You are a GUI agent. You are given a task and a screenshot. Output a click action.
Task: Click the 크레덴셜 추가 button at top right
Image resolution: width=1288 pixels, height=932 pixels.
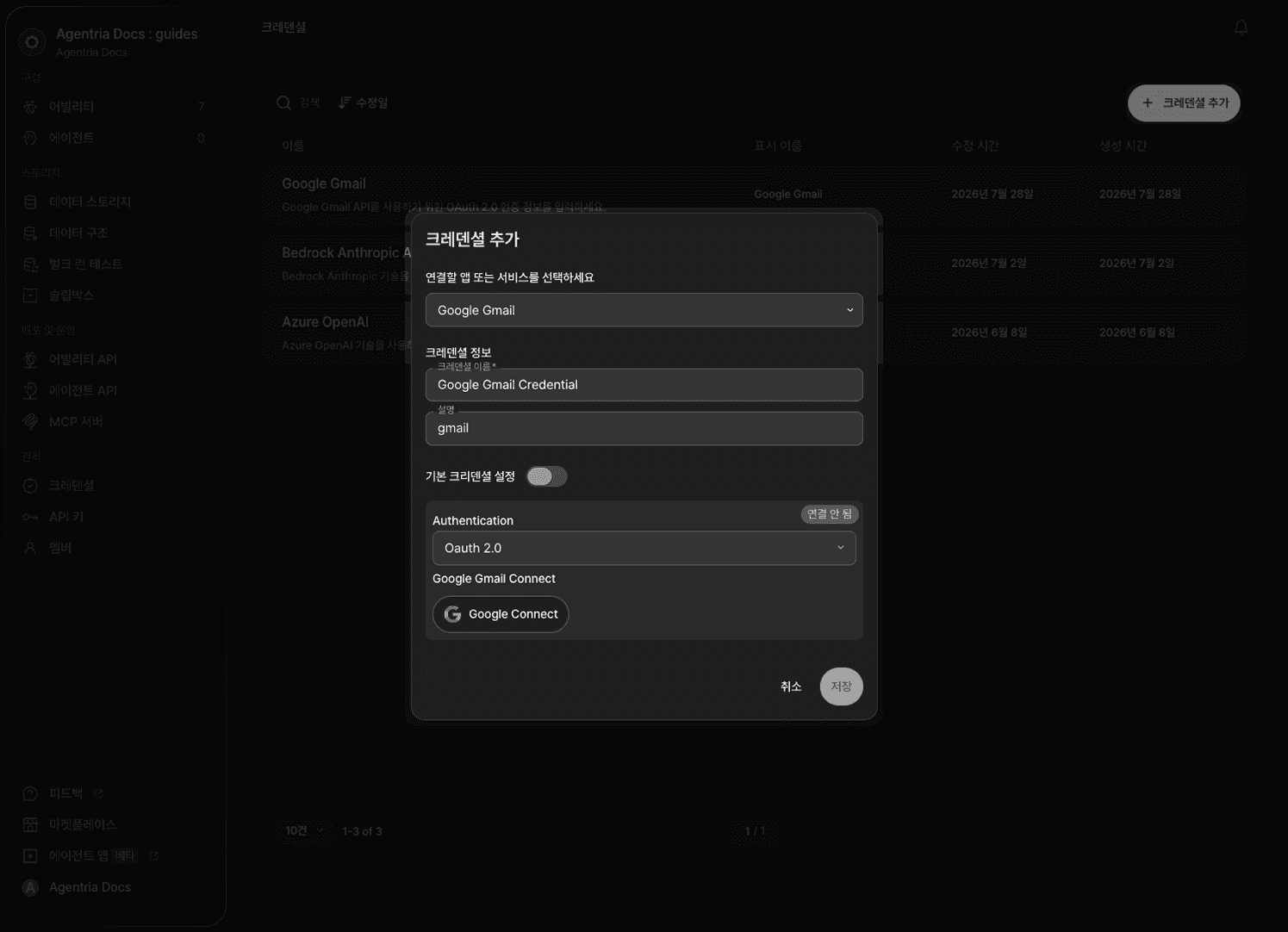click(1184, 103)
